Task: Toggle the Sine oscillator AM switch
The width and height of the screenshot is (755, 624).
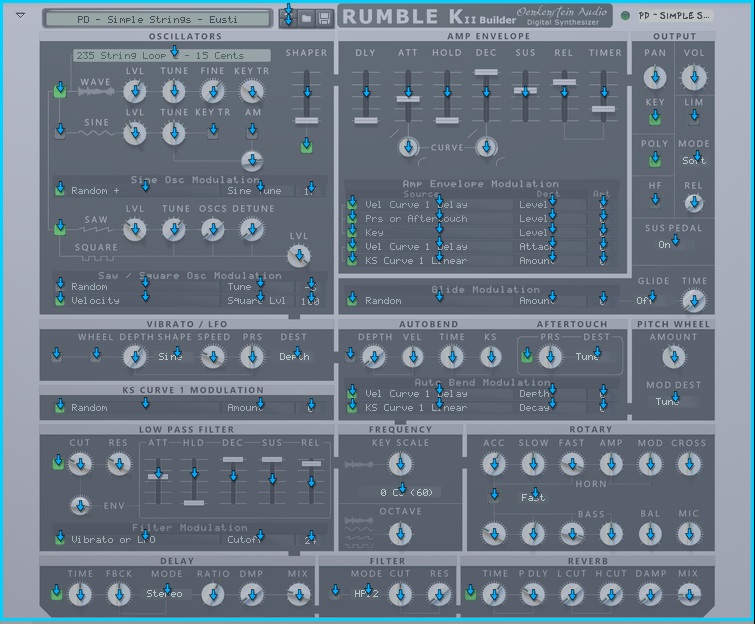Action: point(252,131)
